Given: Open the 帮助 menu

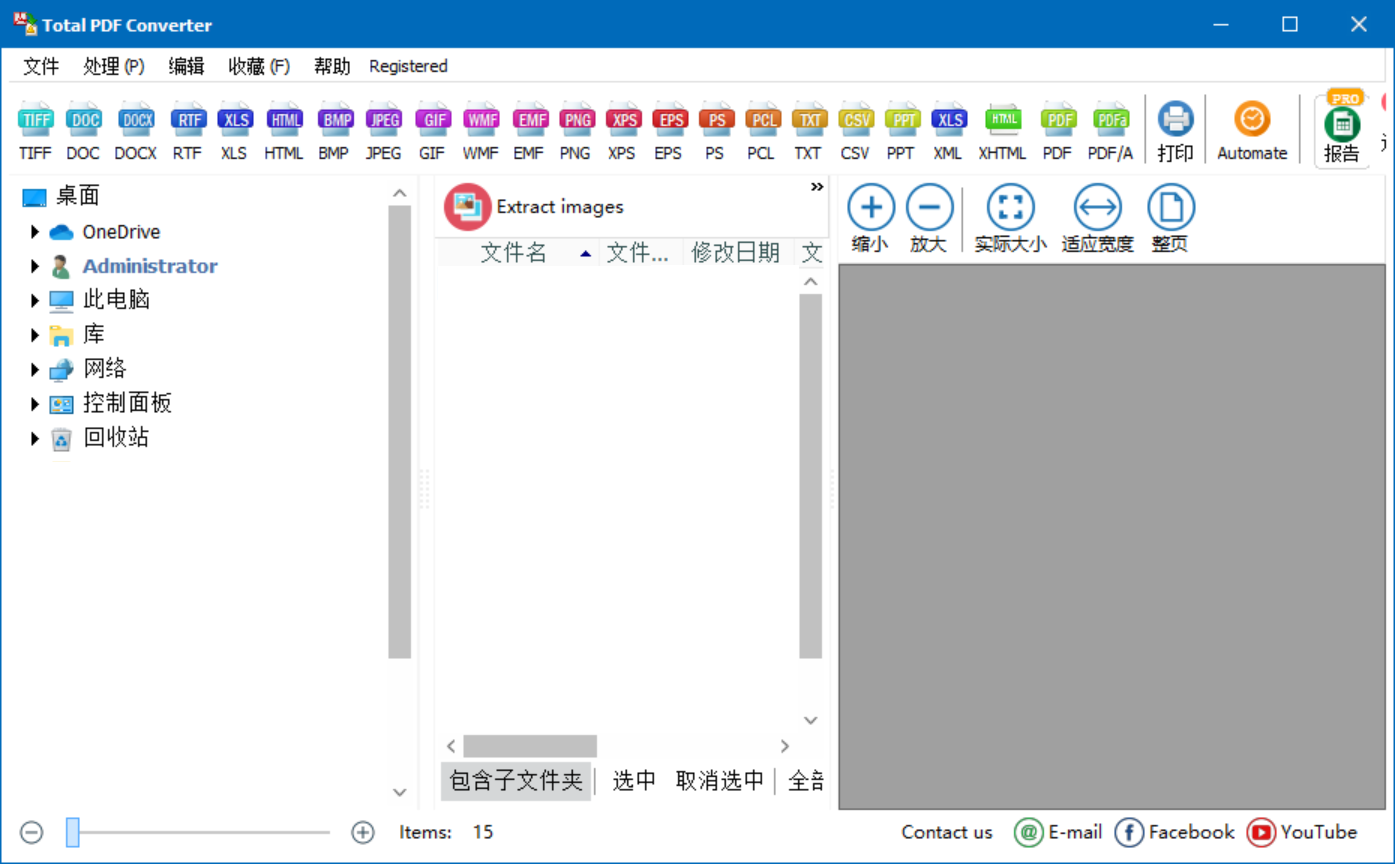Looking at the screenshot, I should point(332,66).
